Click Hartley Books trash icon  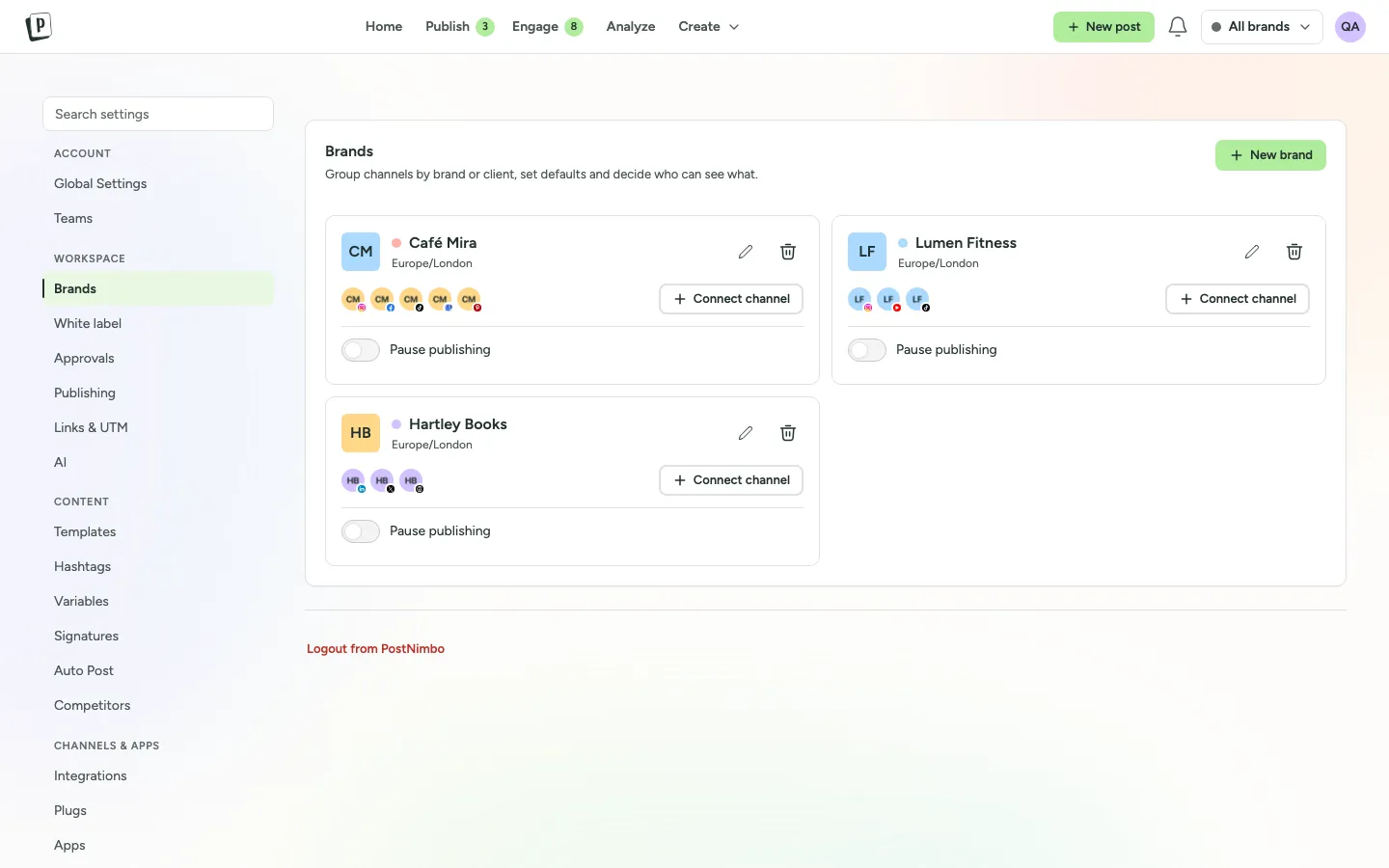[x=788, y=433]
